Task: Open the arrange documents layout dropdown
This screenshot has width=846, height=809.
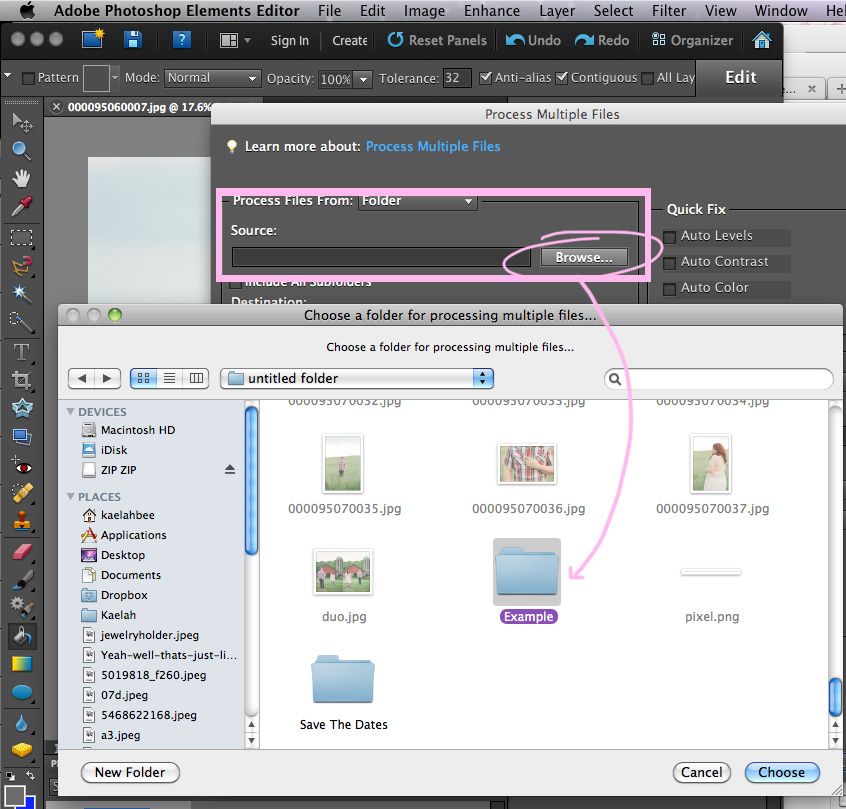Action: (x=235, y=40)
